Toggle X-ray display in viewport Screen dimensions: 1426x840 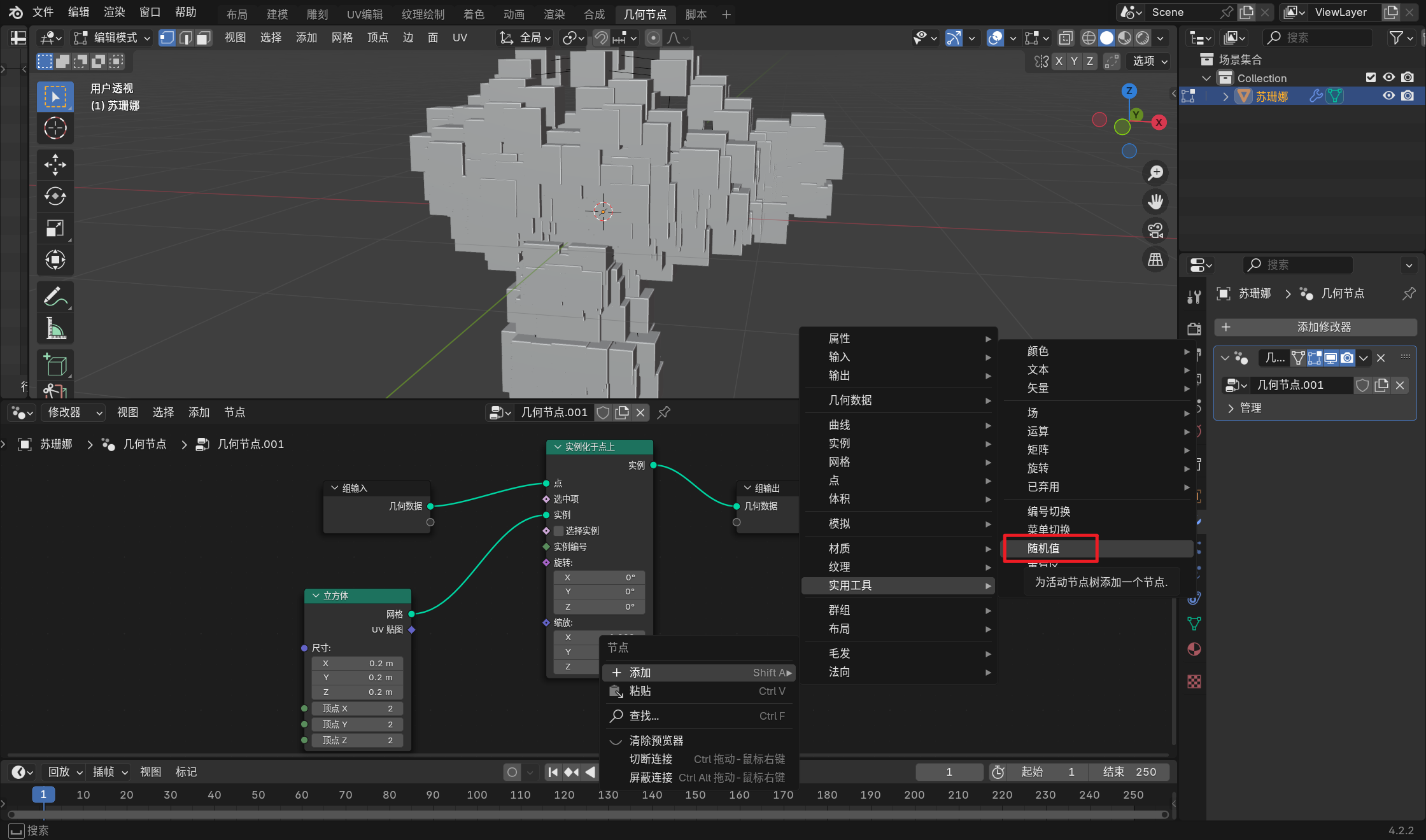pyautogui.click(x=1065, y=38)
